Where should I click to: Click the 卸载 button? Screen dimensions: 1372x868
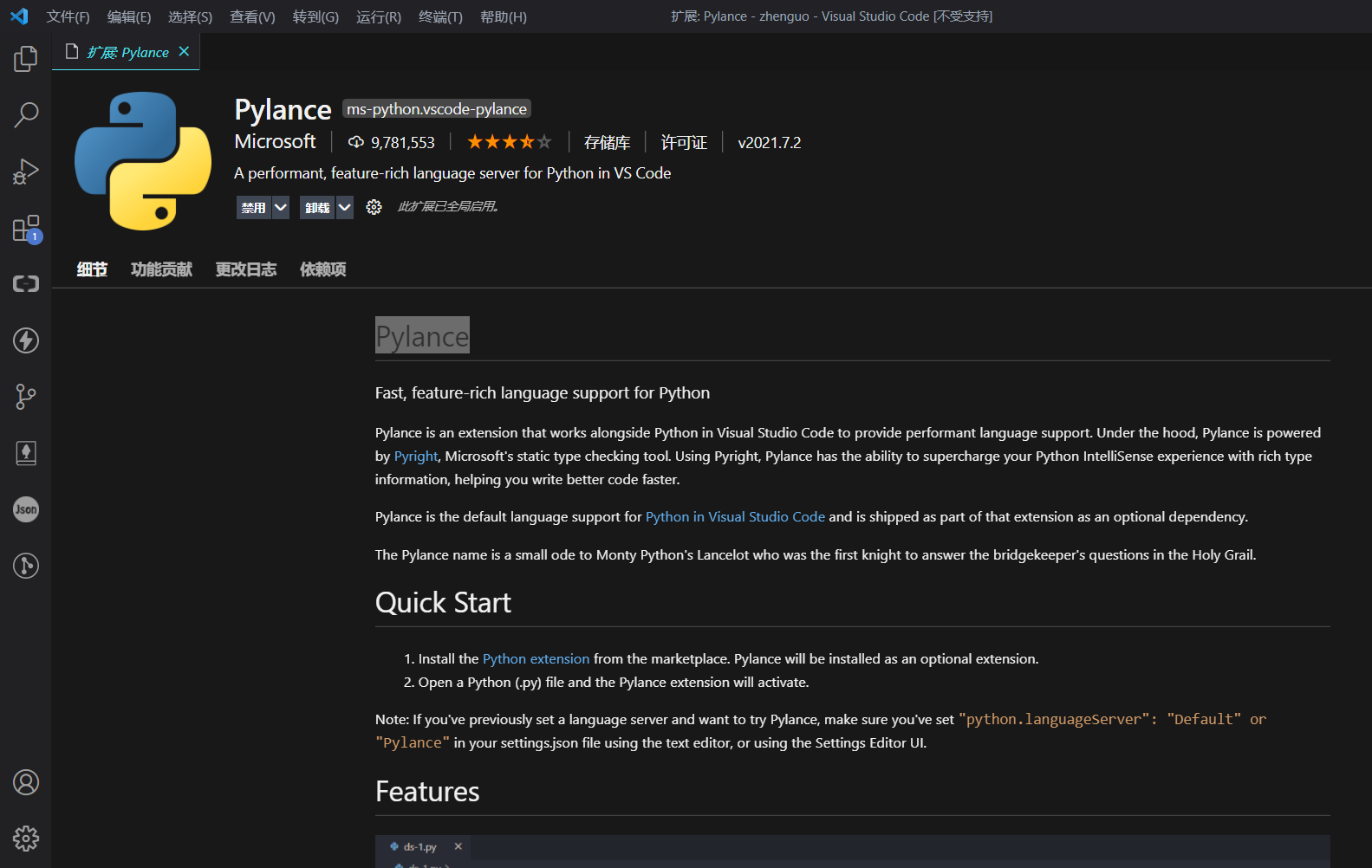pyautogui.click(x=317, y=207)
